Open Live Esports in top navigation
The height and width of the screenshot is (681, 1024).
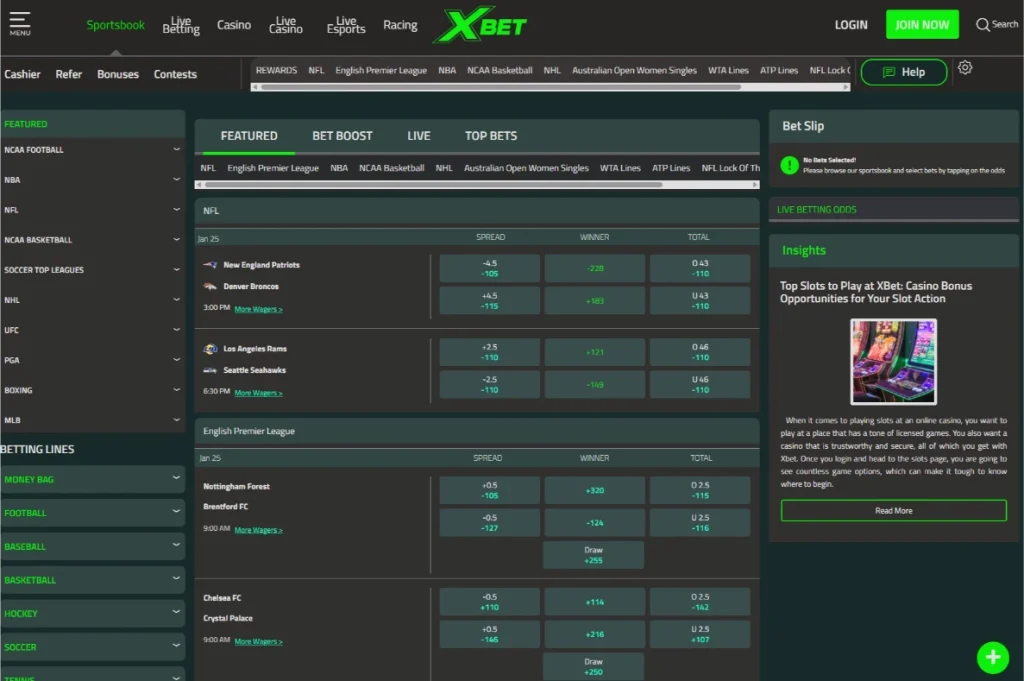click(x=345, y=25)
